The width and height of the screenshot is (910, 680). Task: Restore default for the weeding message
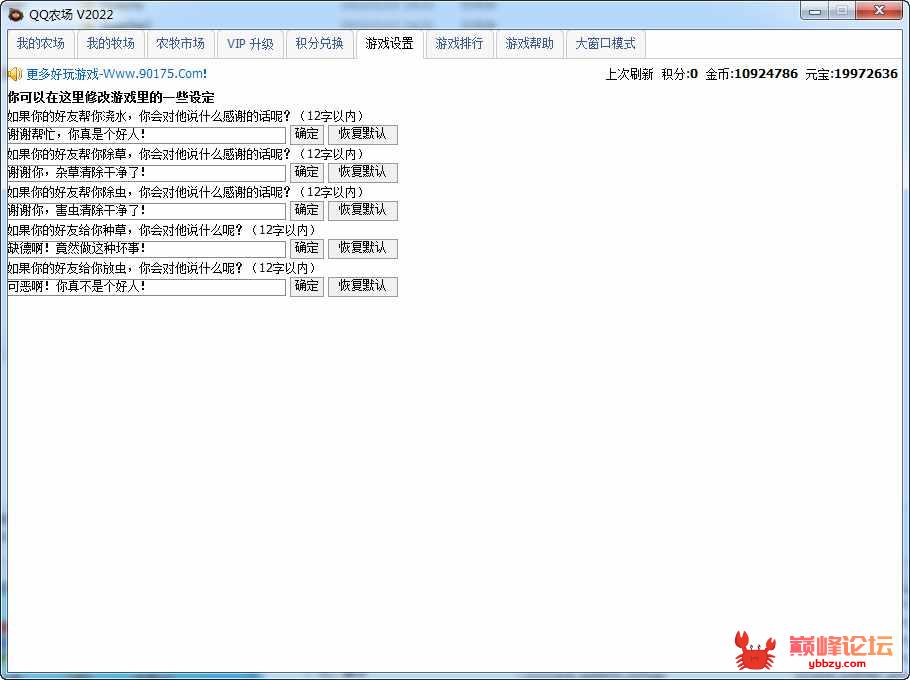point(363,172)
